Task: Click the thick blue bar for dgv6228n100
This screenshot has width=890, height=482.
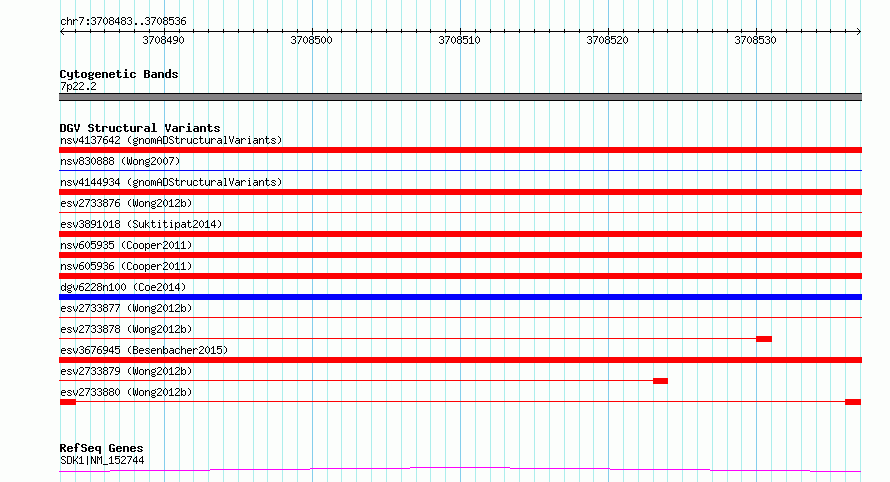Action: [x=460, y=297]
